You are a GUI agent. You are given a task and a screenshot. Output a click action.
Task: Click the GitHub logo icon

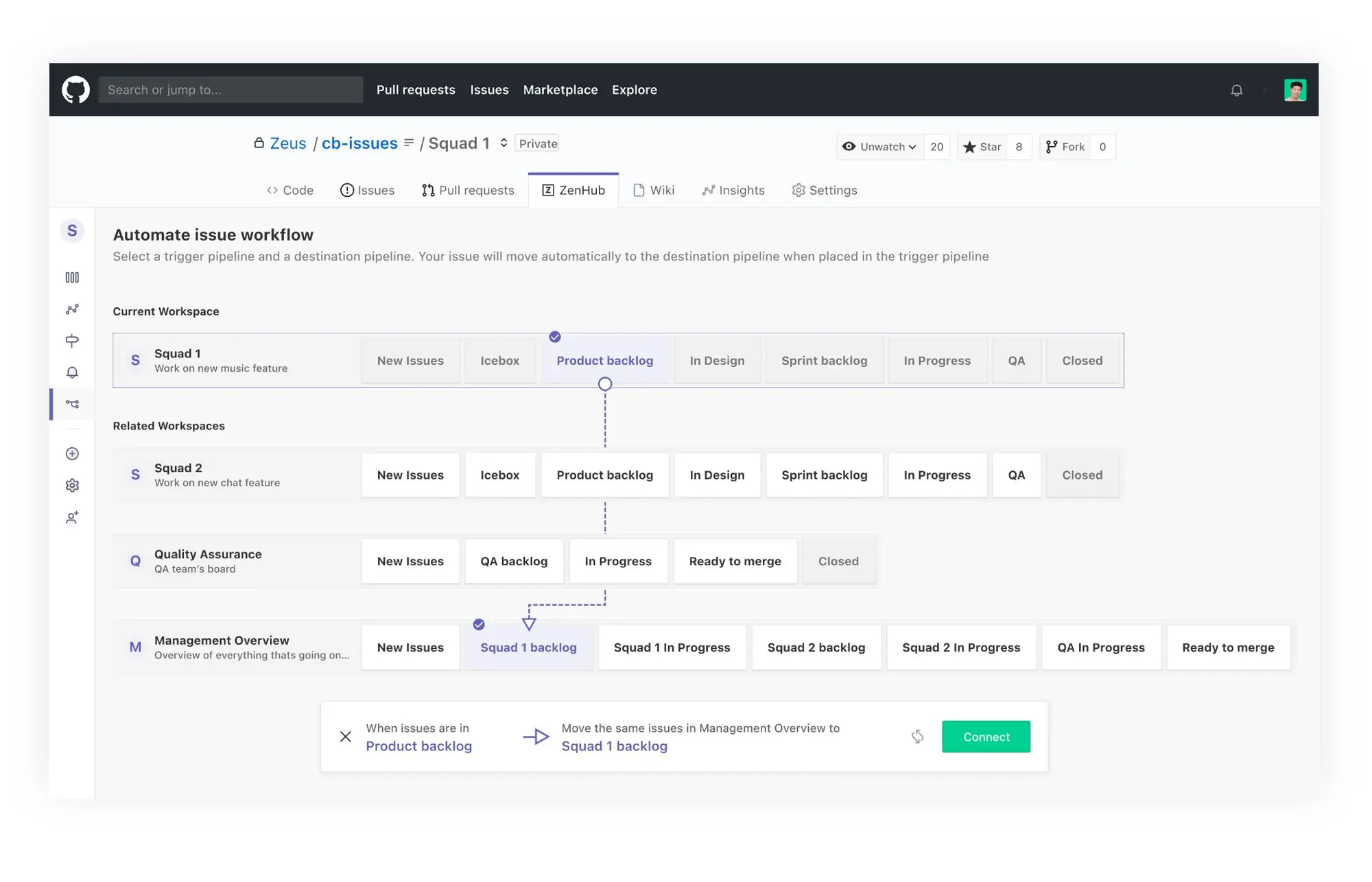tap(75, 90)
